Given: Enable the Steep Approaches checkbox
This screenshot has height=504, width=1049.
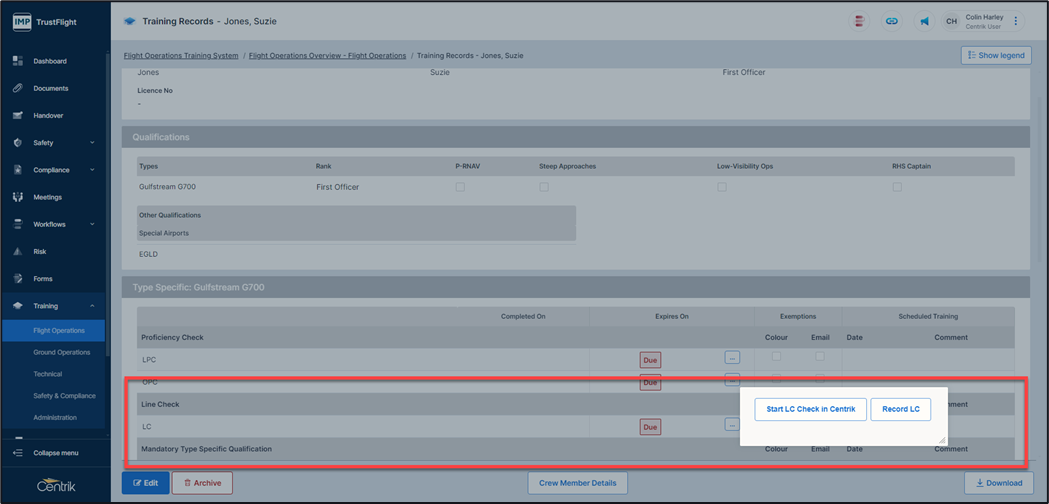Looking at the screenshot, I should click(x=544, y=187).
